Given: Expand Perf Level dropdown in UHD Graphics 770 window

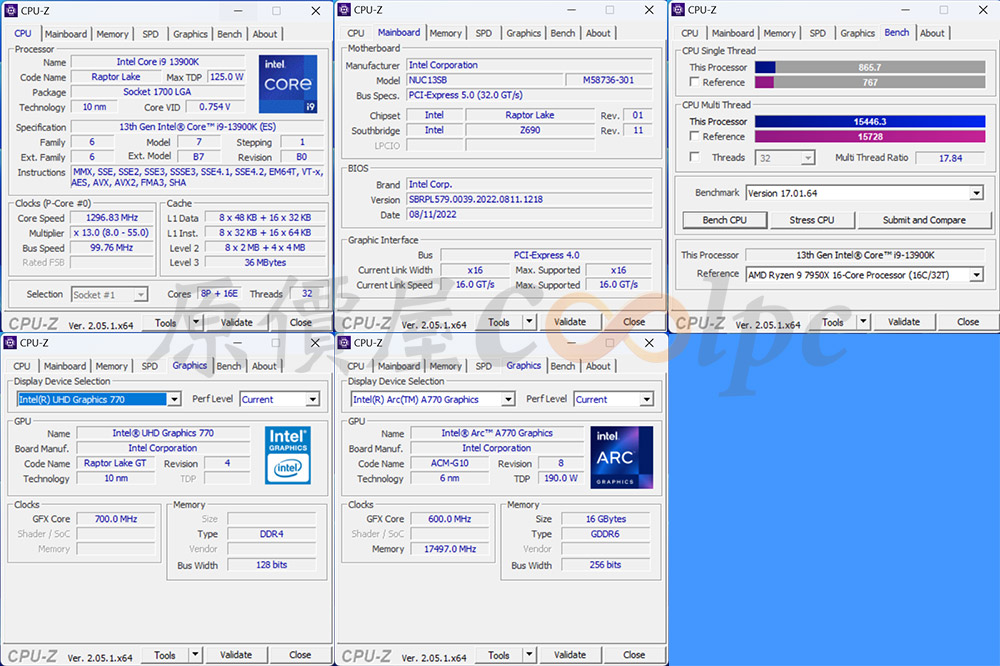Looking at the screenshot, I should (x=312, y=399).
